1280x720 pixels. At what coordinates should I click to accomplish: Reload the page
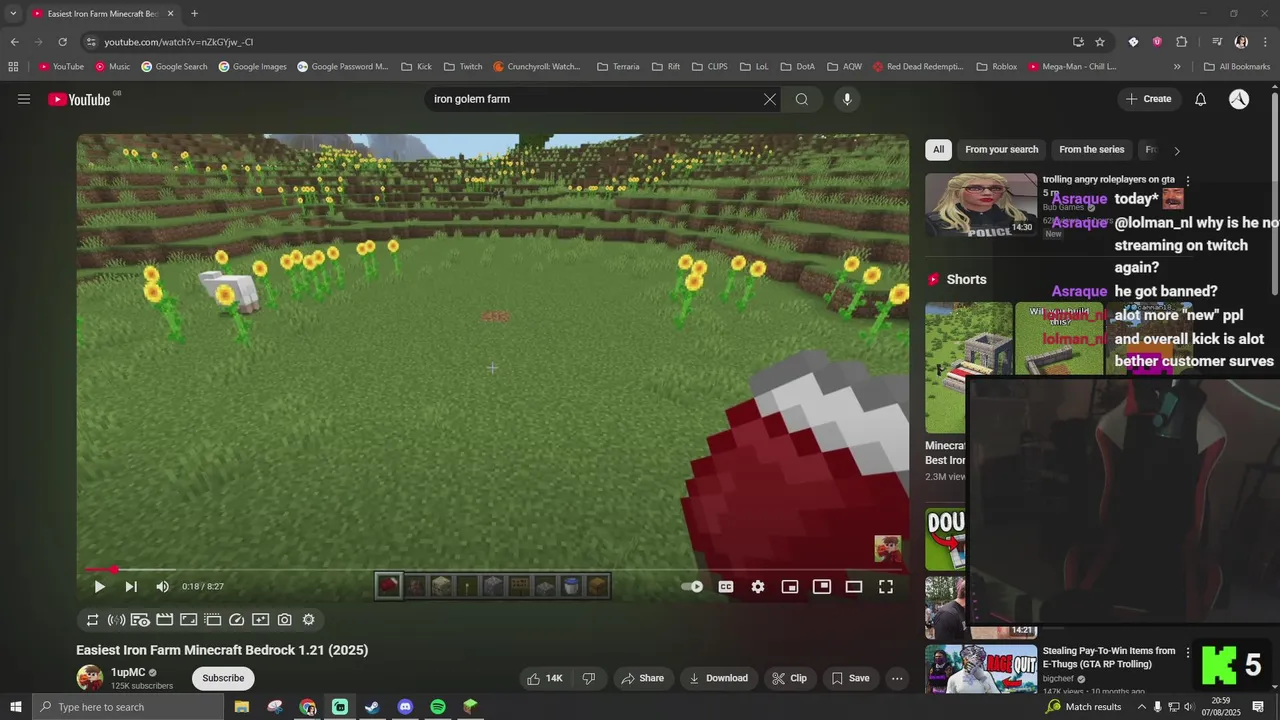(x=62, y=42)
